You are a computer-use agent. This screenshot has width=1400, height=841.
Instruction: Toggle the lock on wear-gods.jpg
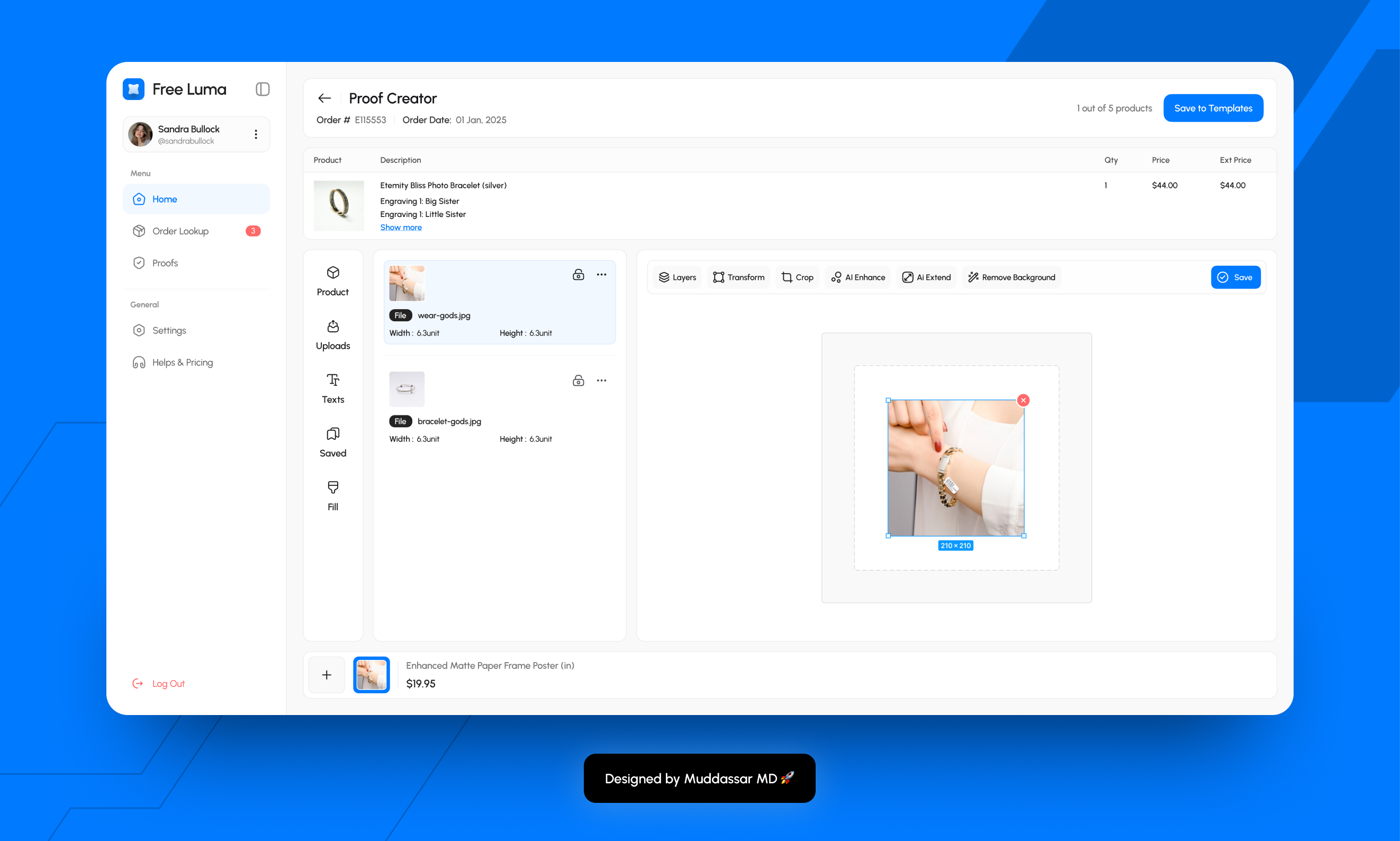(x=579, y=274)
